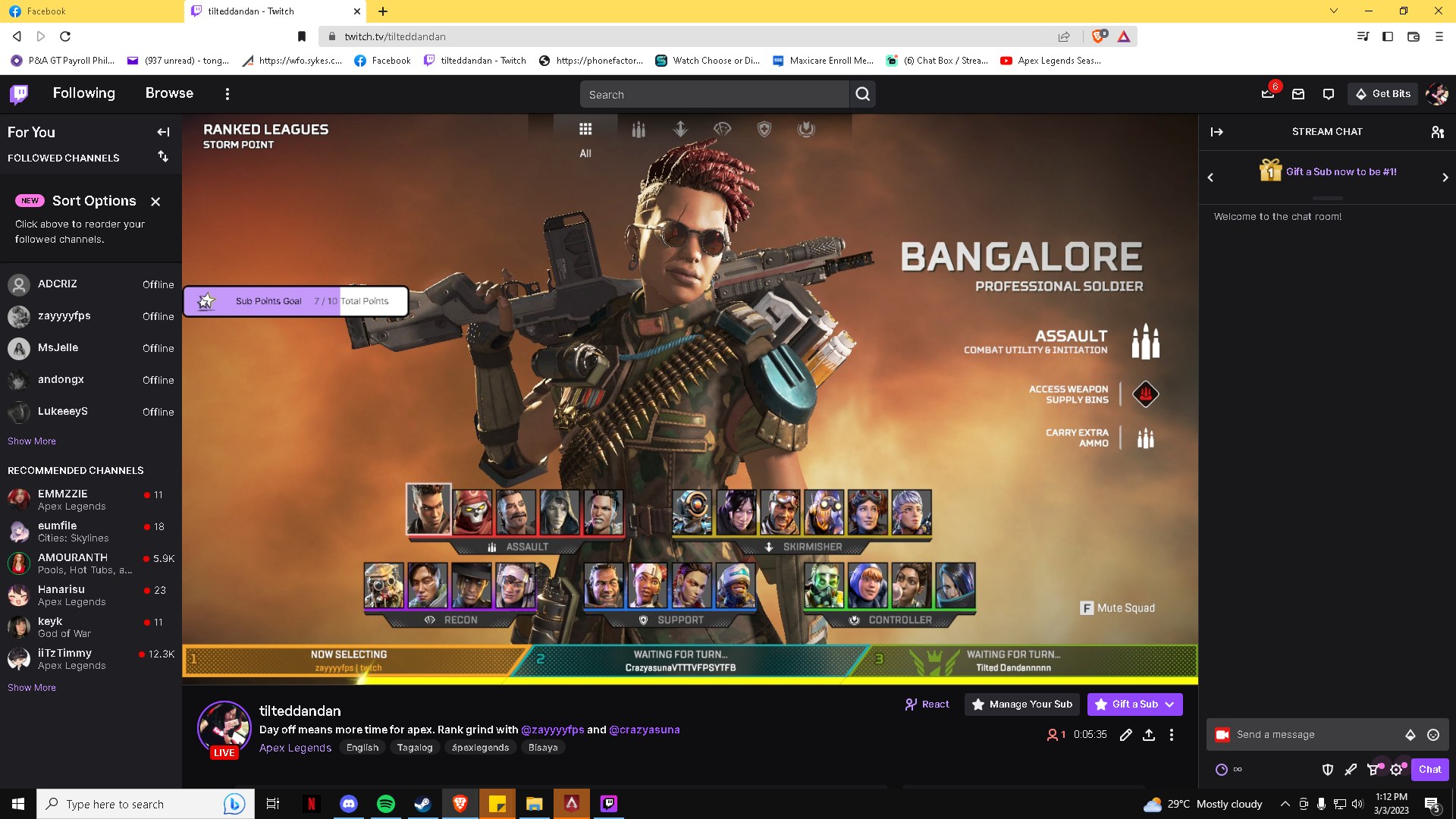Open the Apex Legends Seas... bookmark
The width and height of the screenshot is (1456, 819).
[1051, 61]
